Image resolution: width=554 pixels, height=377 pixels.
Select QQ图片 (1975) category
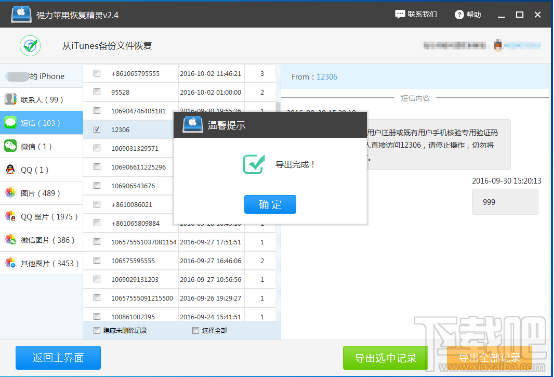click(x=41, y=216)
